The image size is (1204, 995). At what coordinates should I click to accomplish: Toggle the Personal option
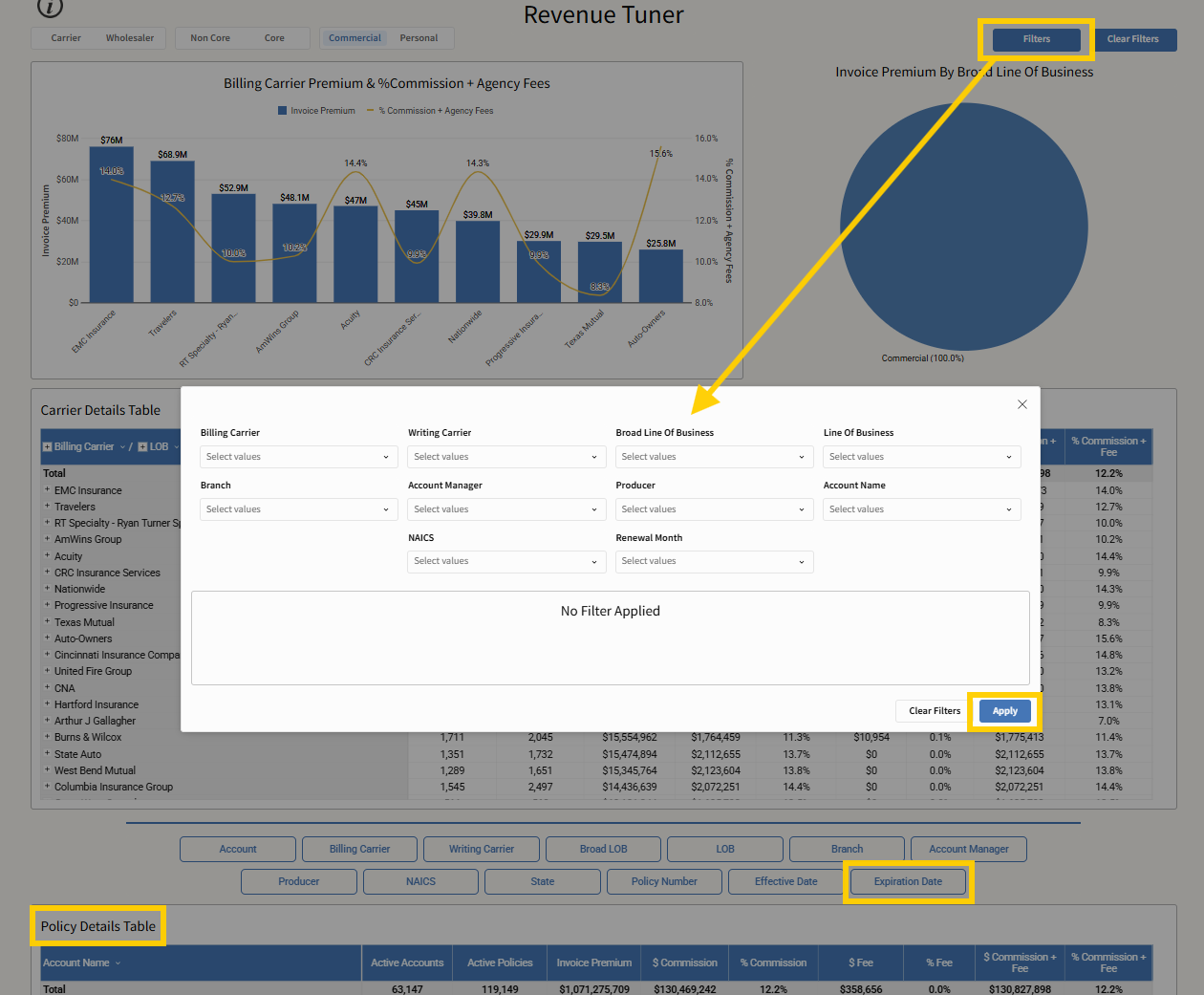pos(419,38)
